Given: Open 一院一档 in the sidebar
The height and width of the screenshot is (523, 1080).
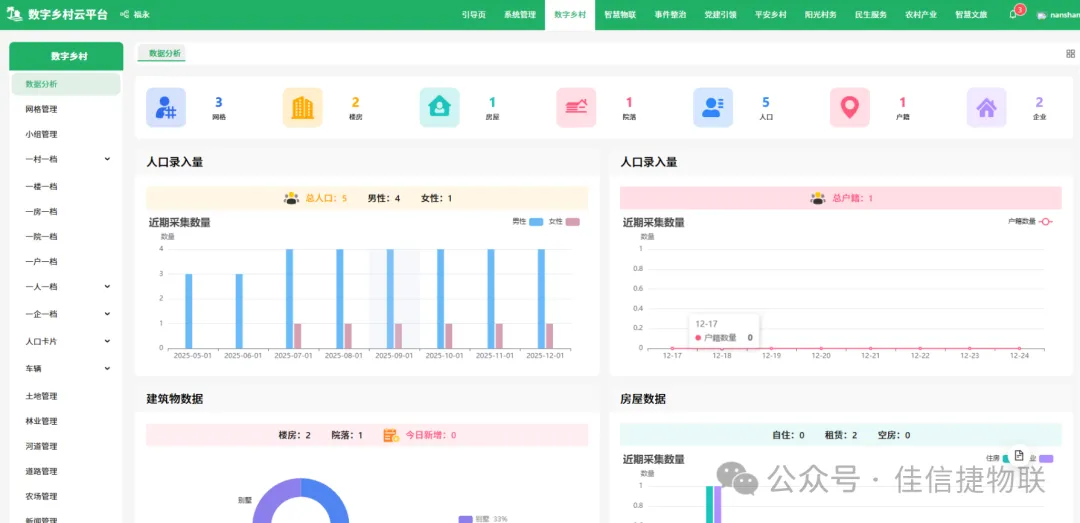Looking at the screenshot, I should (66, 236).
